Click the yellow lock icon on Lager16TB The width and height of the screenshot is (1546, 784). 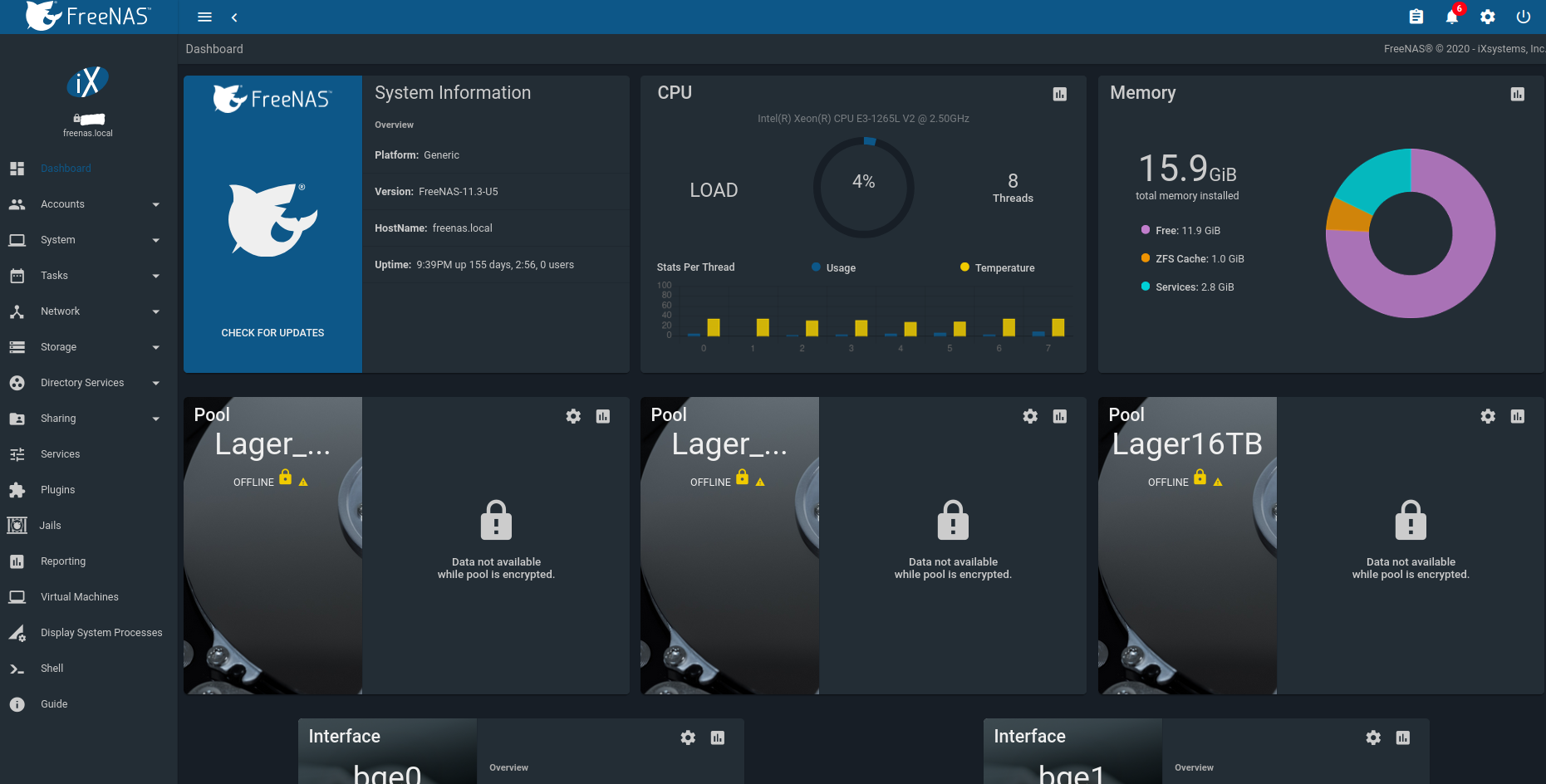tap(1200, 477)
